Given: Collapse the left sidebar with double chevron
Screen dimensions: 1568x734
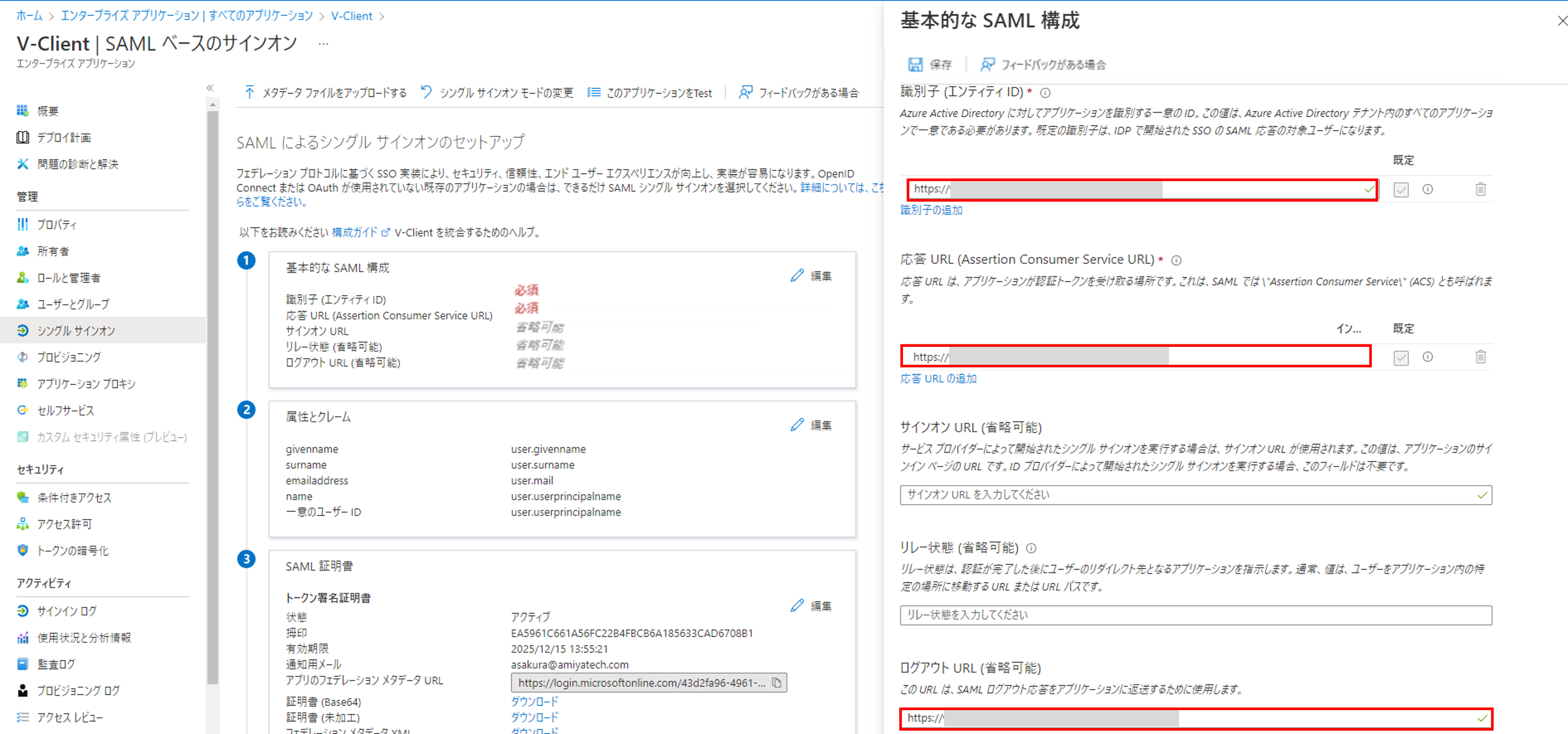Looking at the screenshot, I should click(x=210, y=88).
